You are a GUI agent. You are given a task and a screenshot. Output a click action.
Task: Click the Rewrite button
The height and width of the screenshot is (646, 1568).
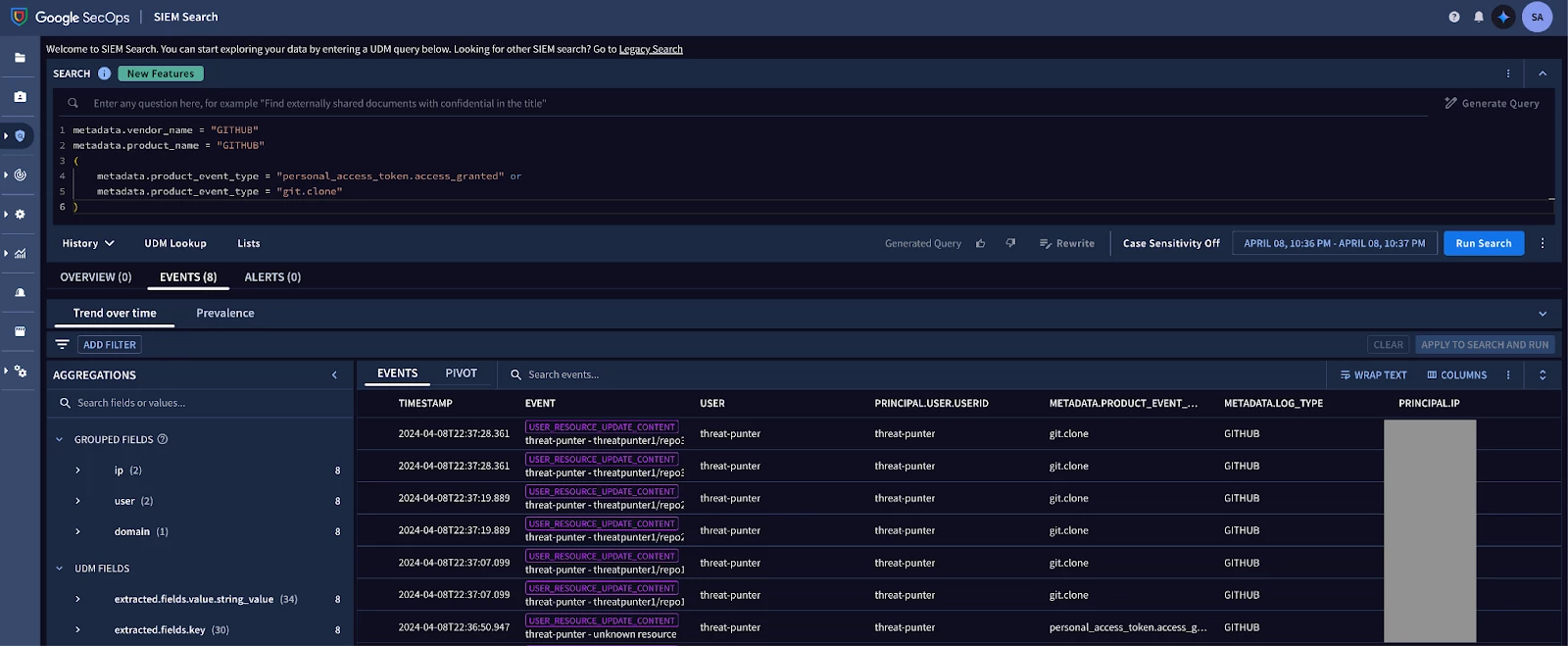click(1066, 243)
